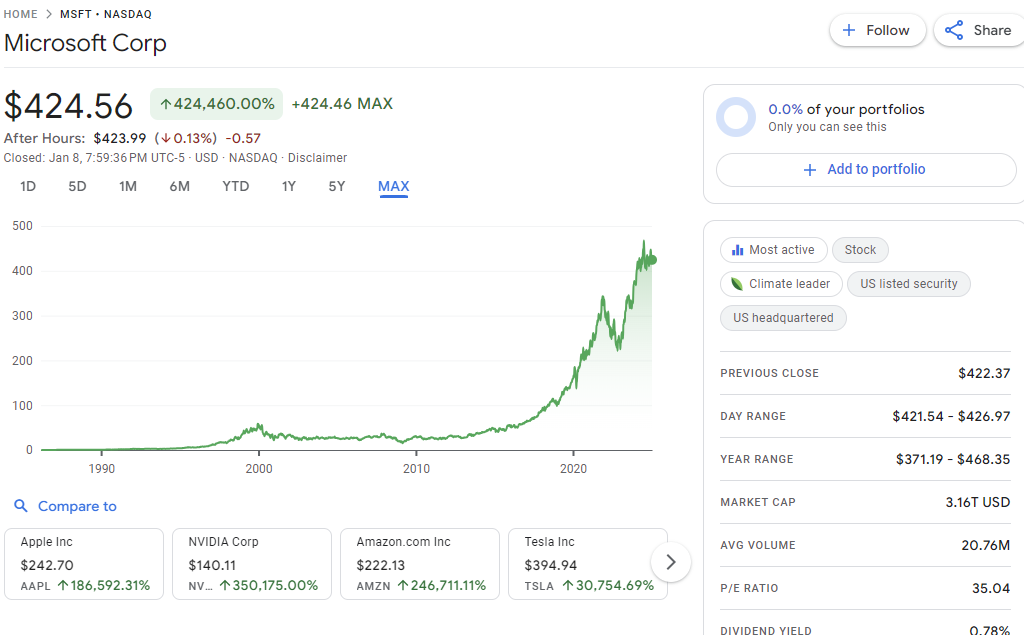This screenshot has height=635, width=1024.
Task: Follow Microsoft Corp stock
Action: click(878, 30)
